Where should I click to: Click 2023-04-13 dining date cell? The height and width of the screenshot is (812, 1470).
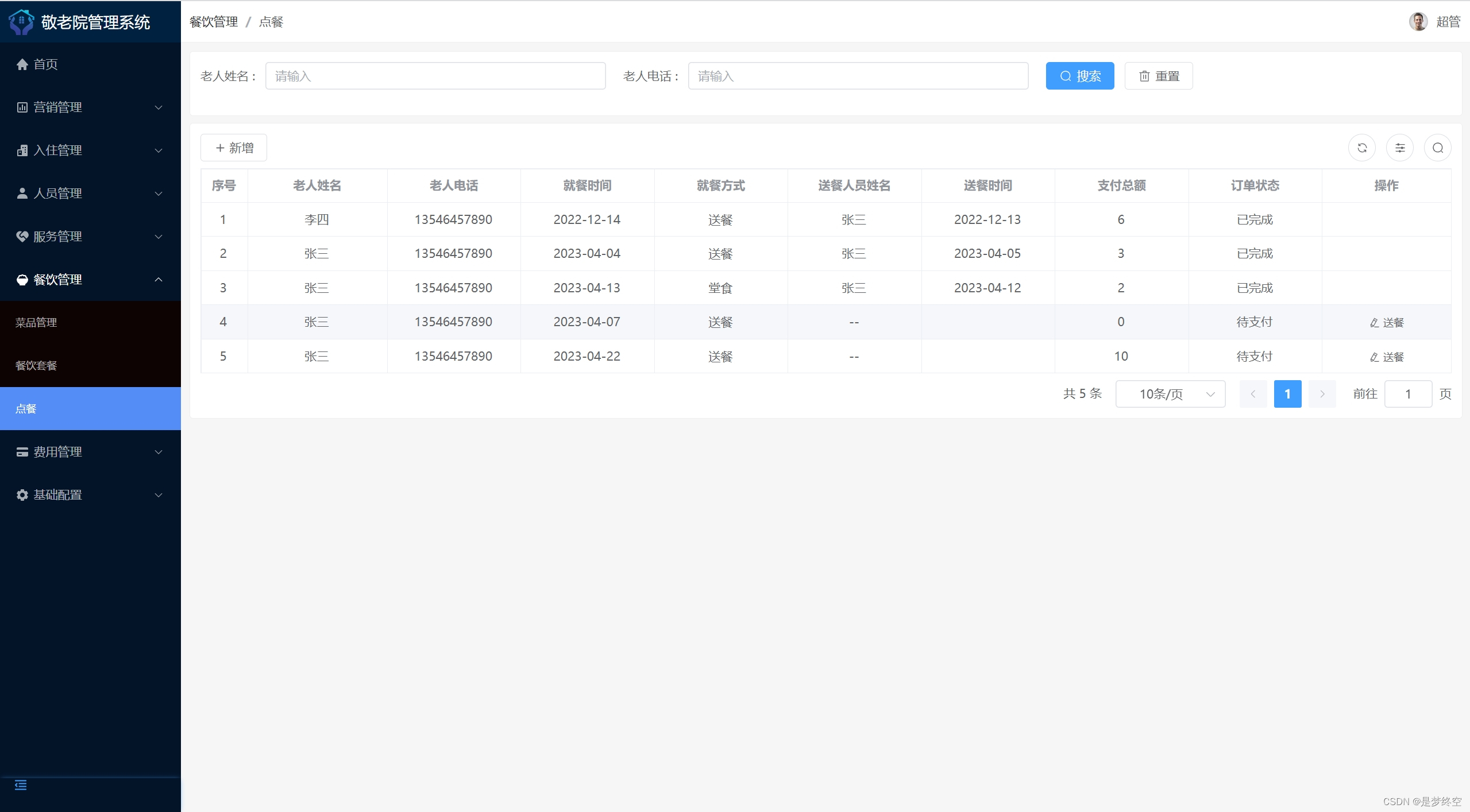pos(587,288)
